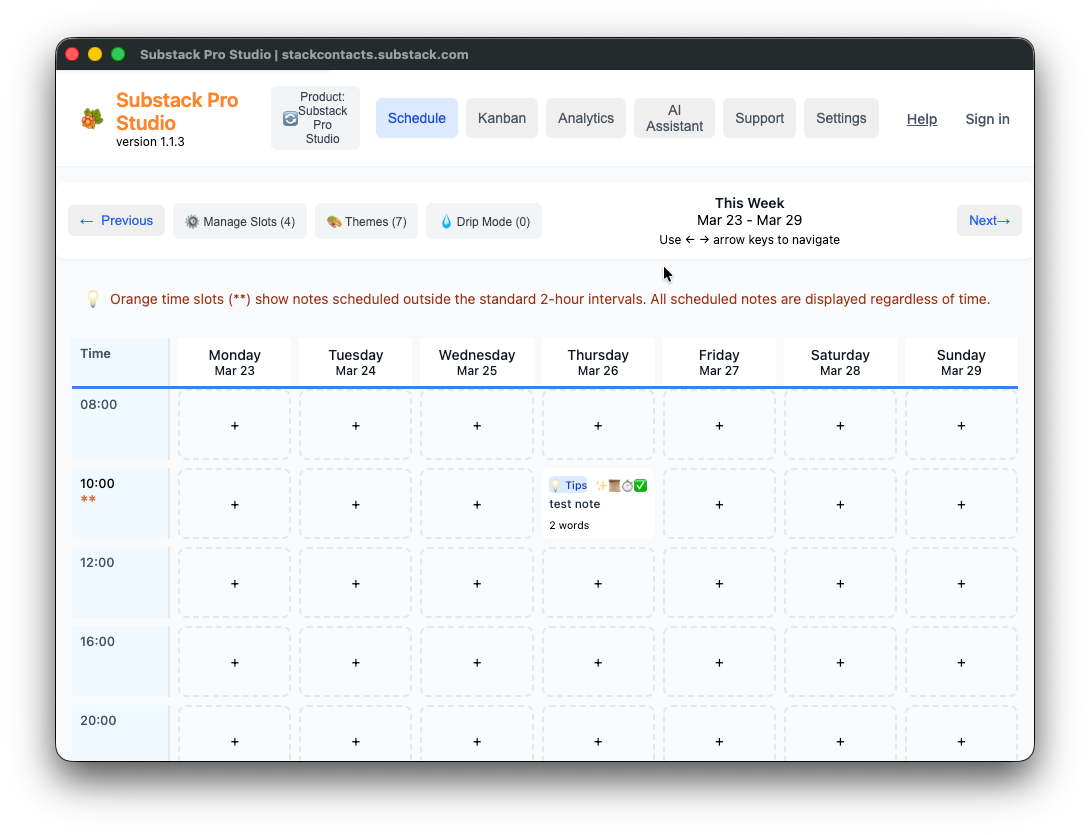Add a note at 08:00 on Thursday
This screenshot has height=835, width=1090.
(598, 425)
